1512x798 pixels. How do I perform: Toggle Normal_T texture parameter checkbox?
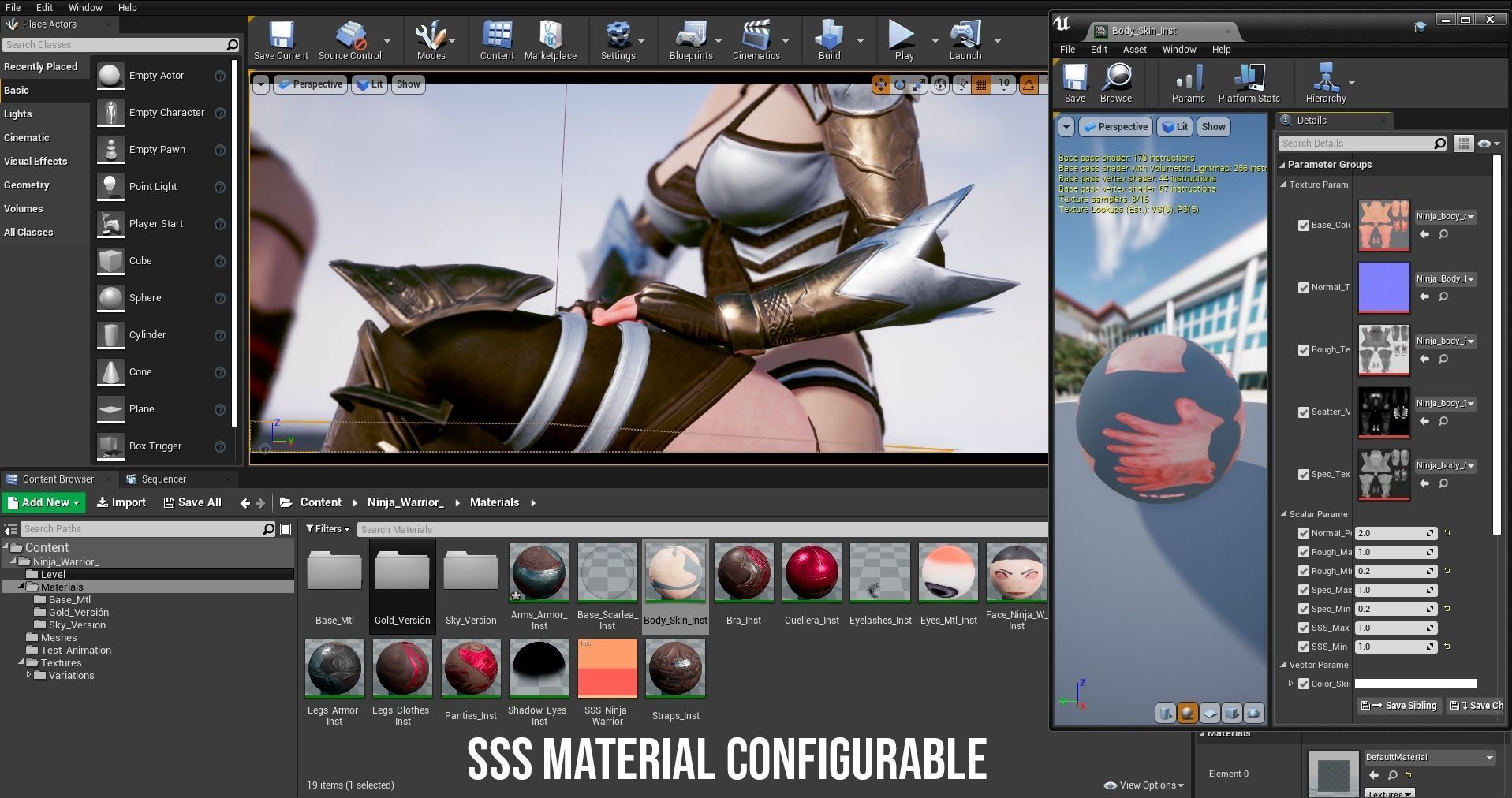click(1304, 288)
